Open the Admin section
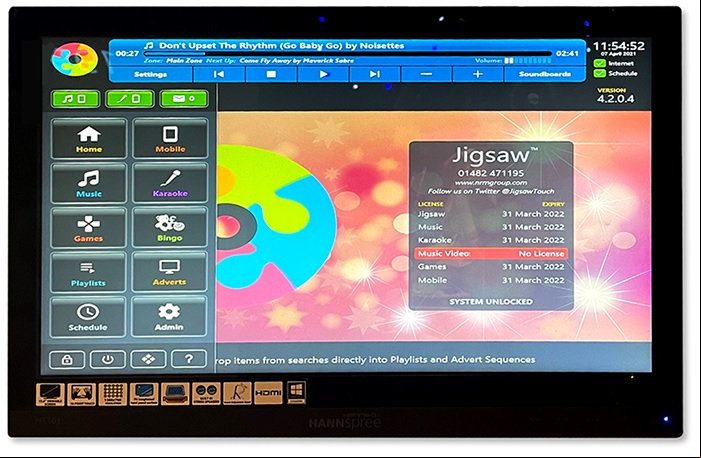Screen dimensions: 701x458 [169, 316]
